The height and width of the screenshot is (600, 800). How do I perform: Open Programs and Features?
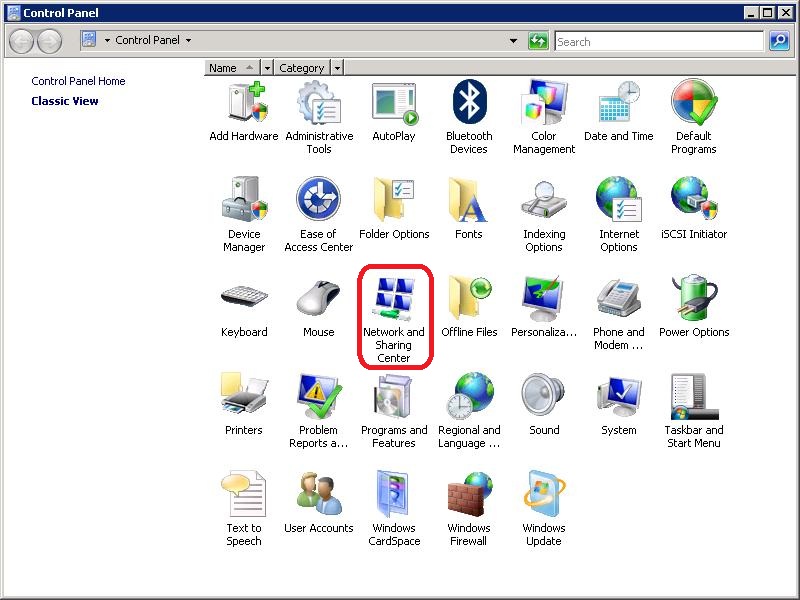coord(394,411)
